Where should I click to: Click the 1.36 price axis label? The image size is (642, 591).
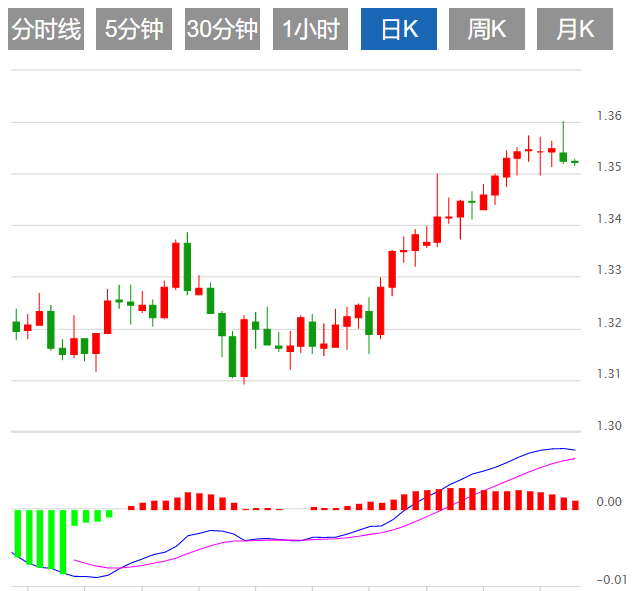[x=609, y=116]
